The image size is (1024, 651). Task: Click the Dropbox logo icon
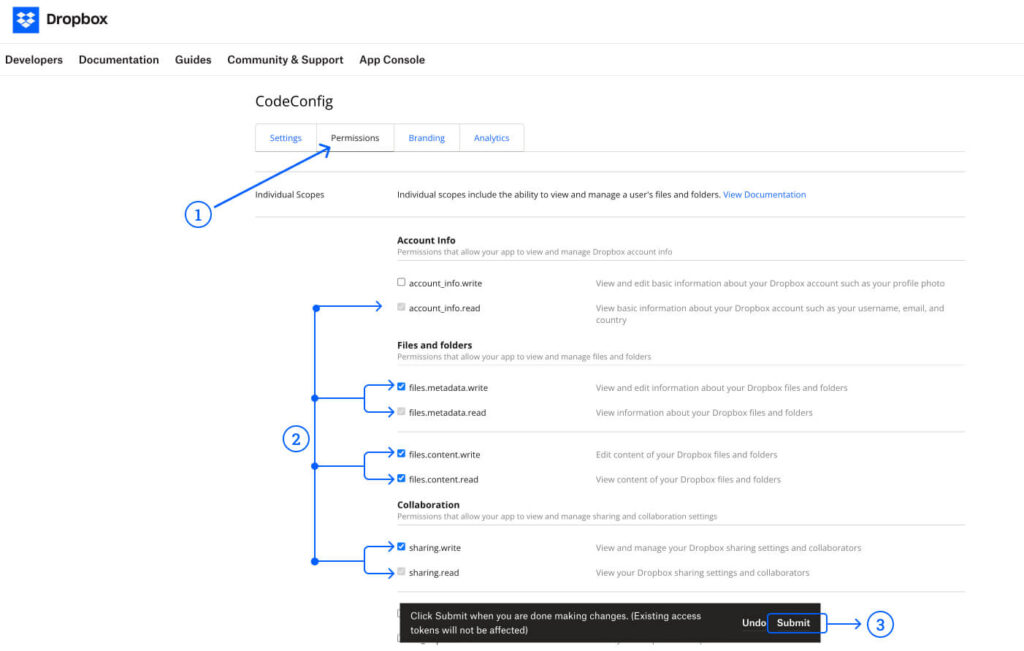[24, 19]
